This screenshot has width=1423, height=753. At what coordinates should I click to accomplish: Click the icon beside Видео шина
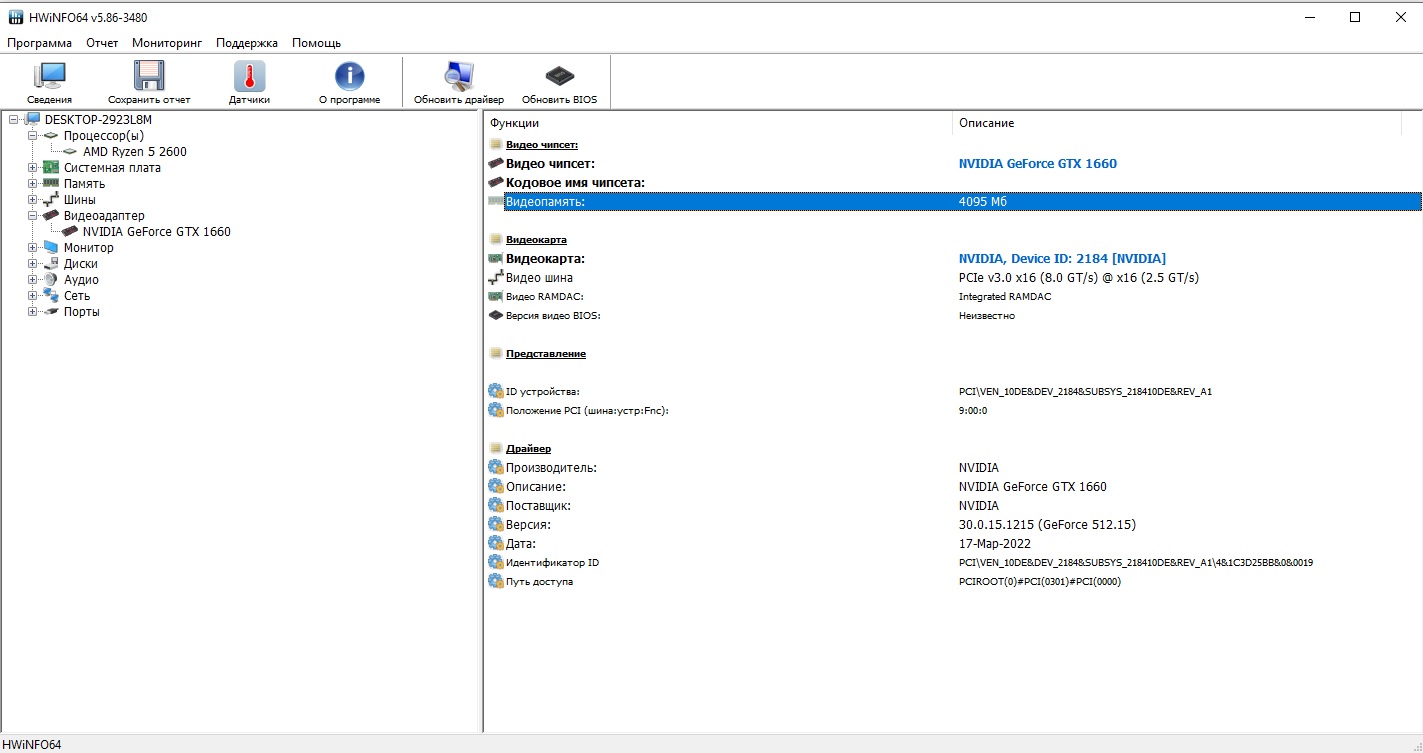coord(495,277)
